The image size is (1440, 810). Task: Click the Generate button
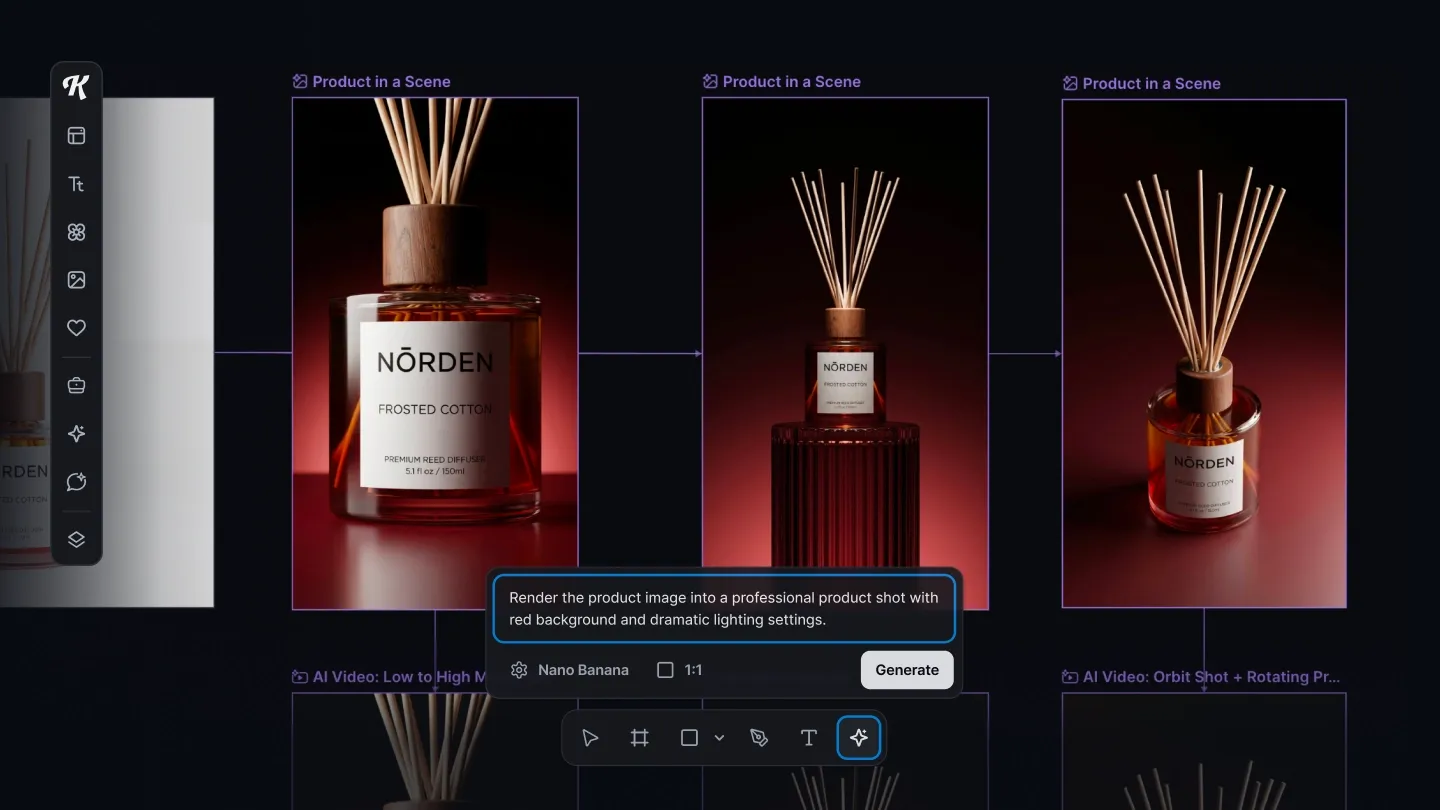tap(907, 670)
